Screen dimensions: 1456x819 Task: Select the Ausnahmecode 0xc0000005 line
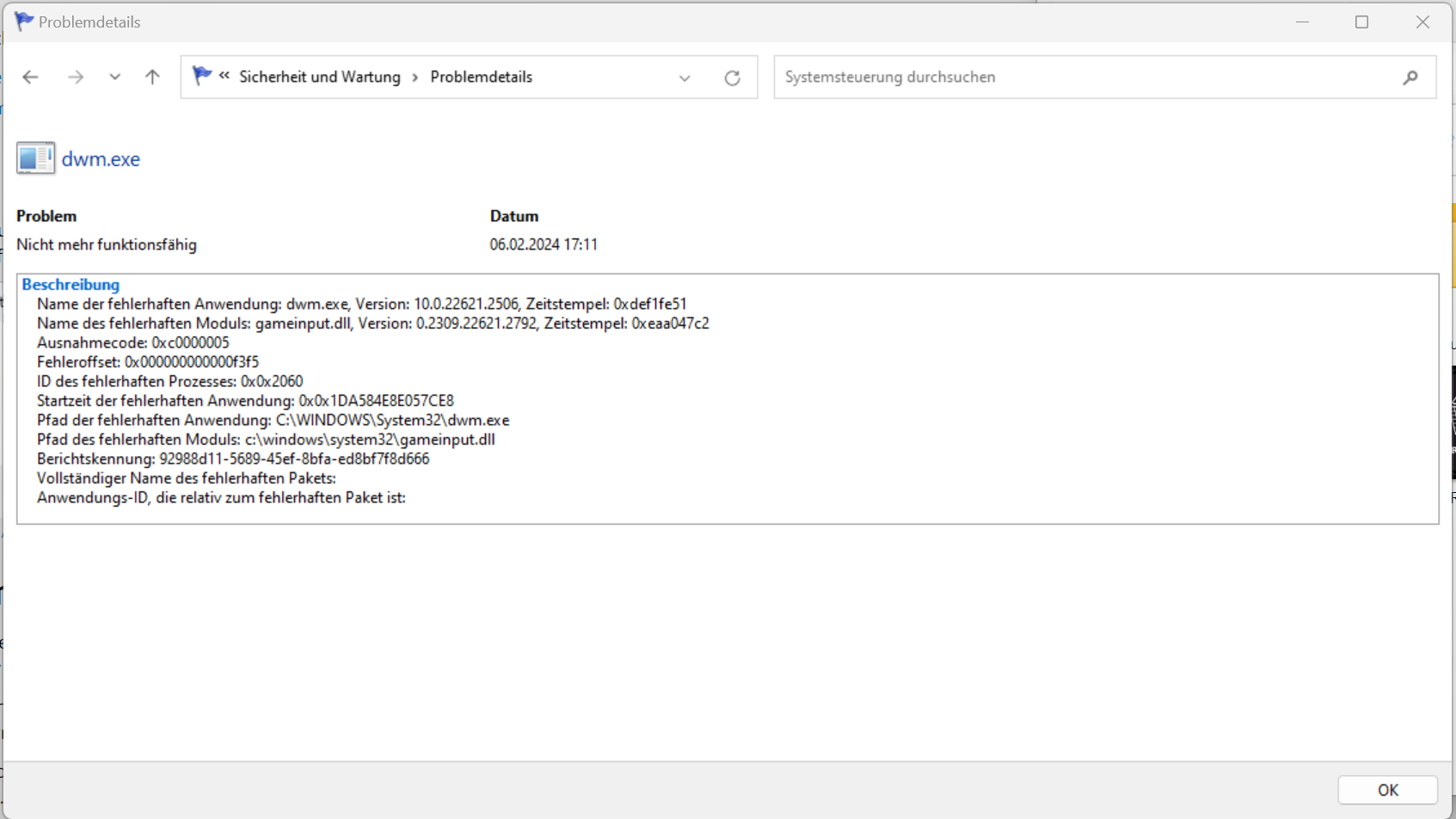point(133,342)
